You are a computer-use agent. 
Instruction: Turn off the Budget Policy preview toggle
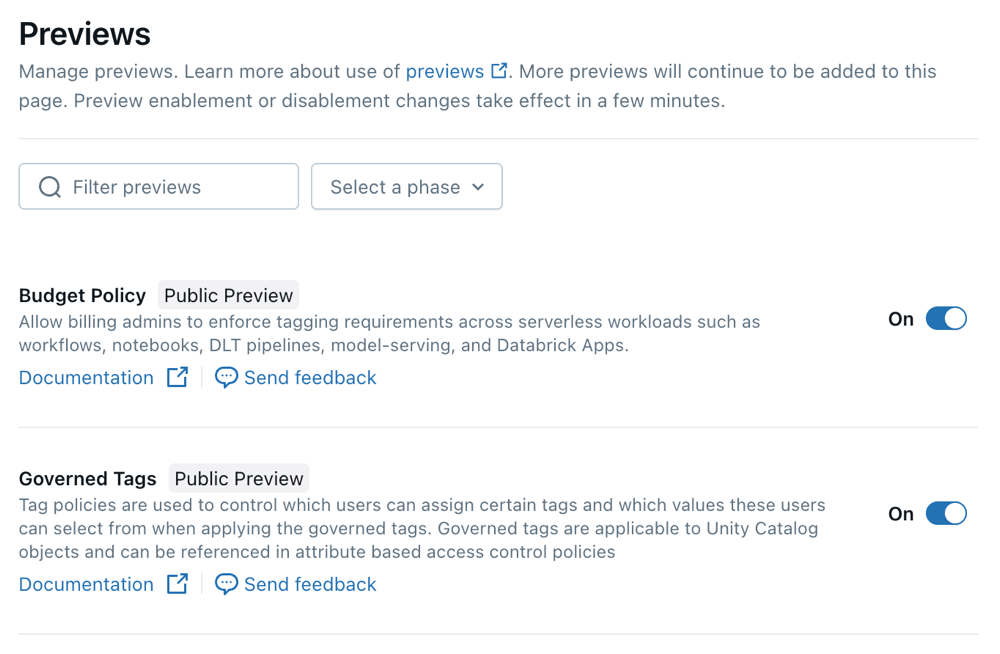[945, 319]
